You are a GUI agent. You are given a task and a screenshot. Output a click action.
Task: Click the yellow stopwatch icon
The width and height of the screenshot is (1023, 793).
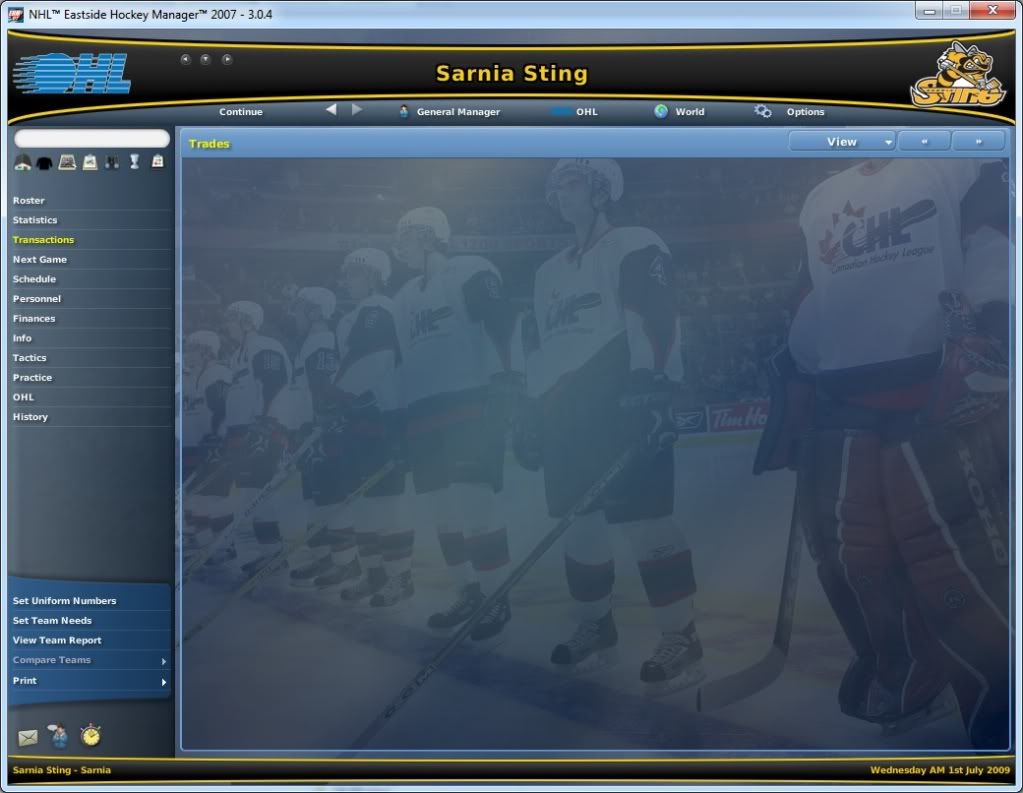pyautogui.click(x=91, y=735)
